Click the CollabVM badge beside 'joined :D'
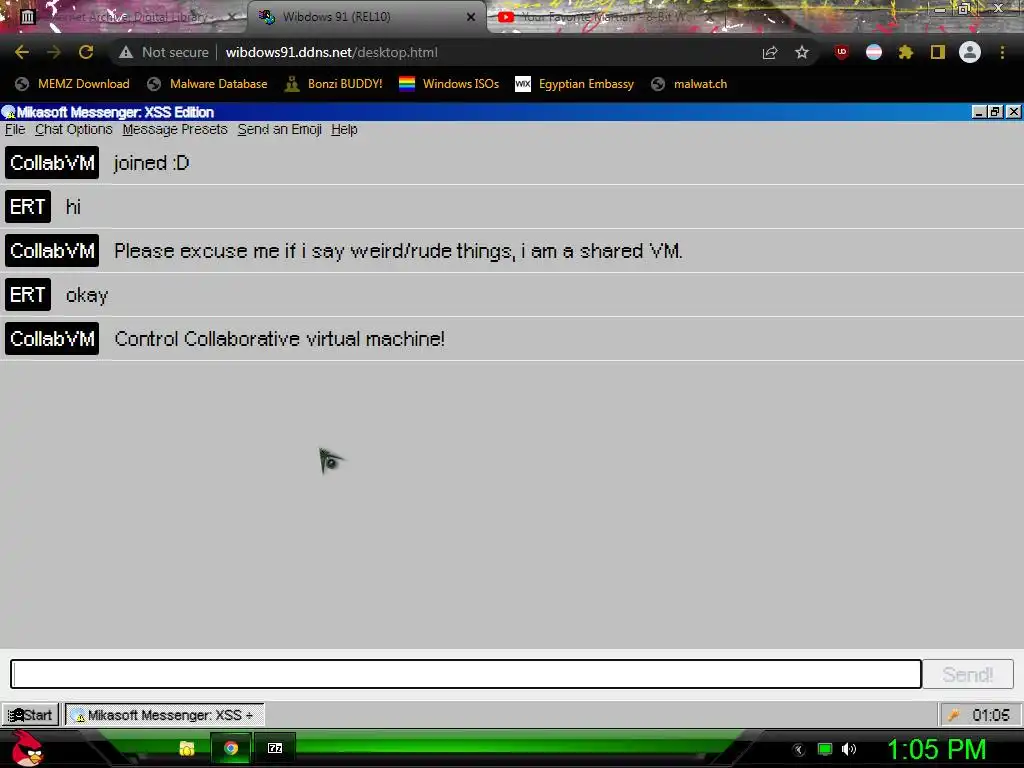Screen dimensions: 1024x768 (52, 163)
